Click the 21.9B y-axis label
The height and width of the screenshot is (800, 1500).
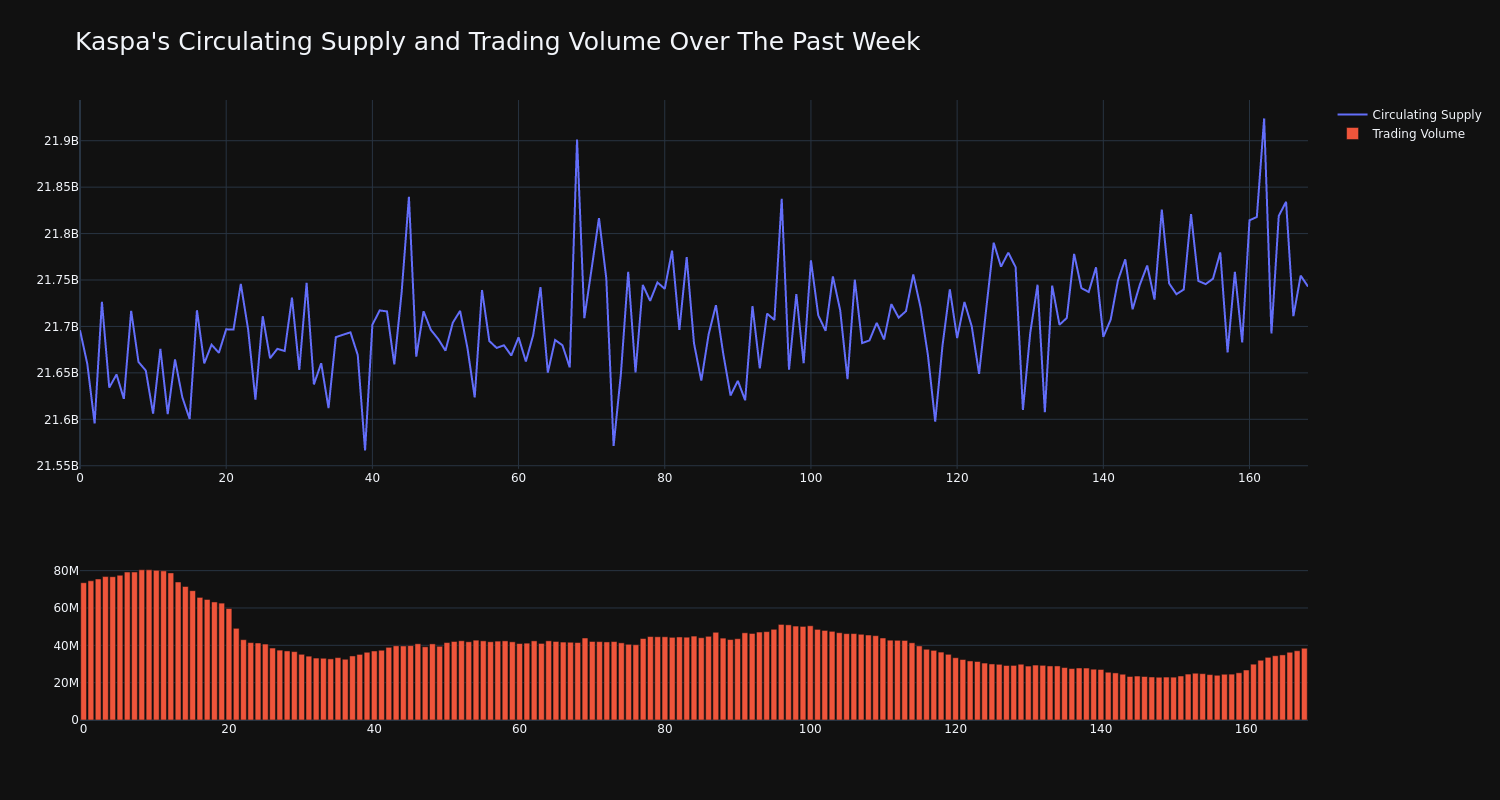[x=60, y=141]
